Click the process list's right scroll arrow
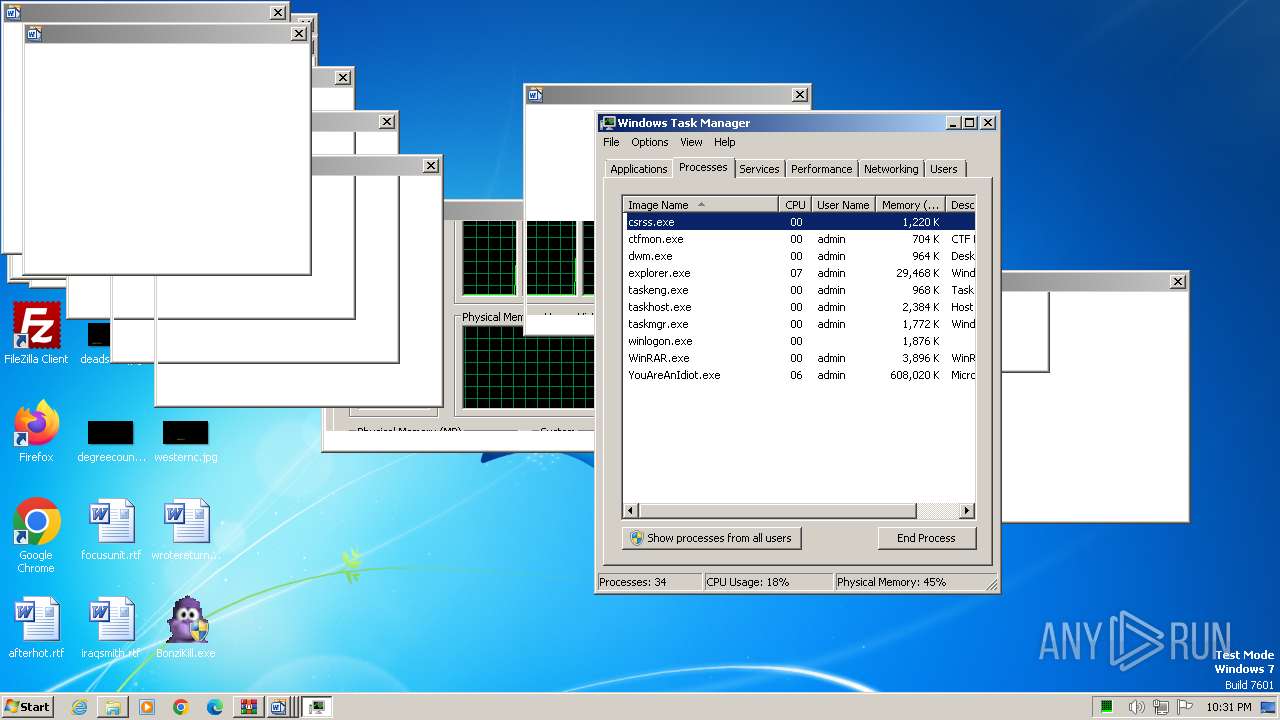The height and width of the screenshot is (720, 1280). 967,511
